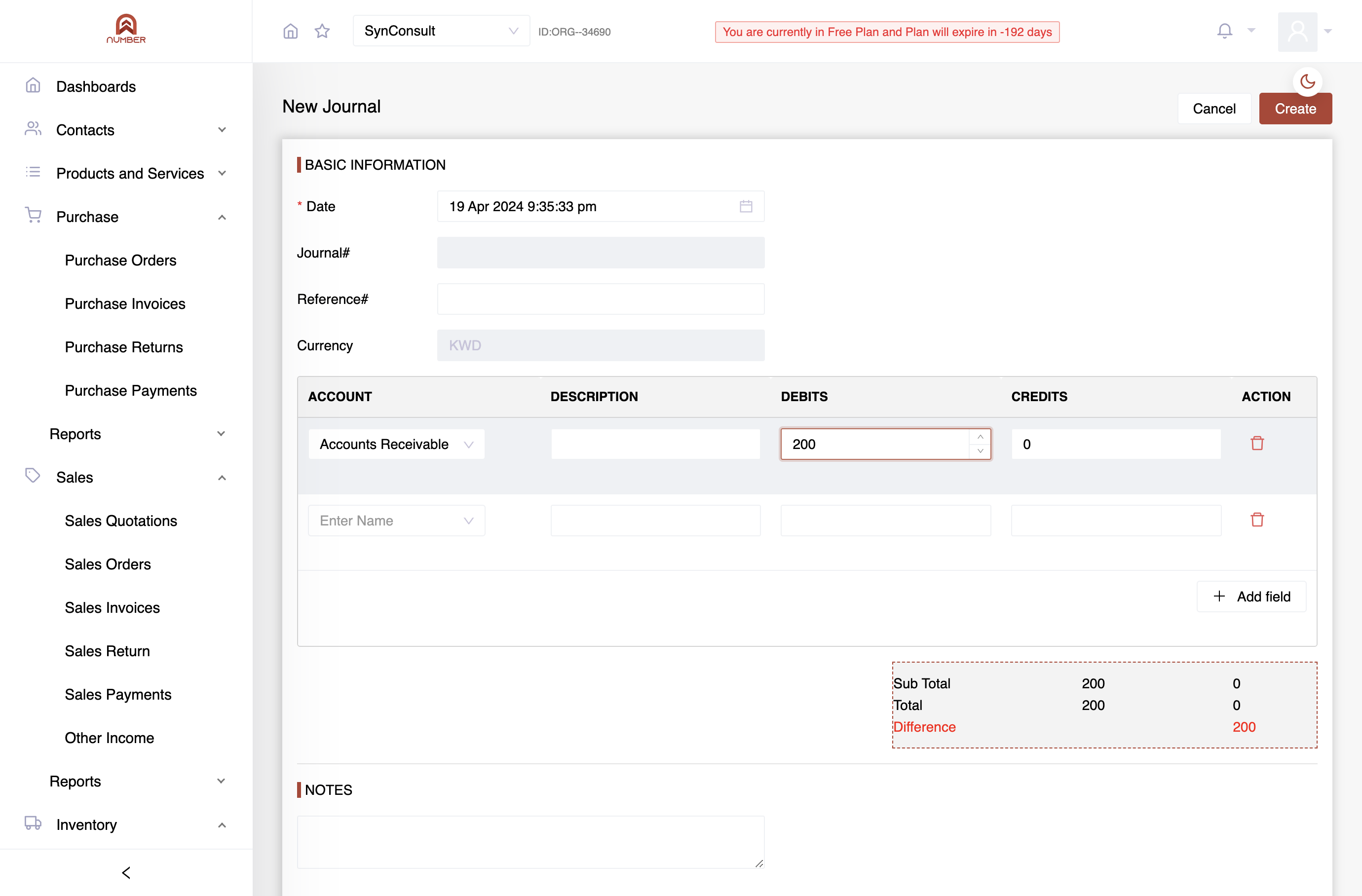The width and height of the screenshot is (1362, 896).
Task: Click the Create button
Action: tap(1295, 109)
